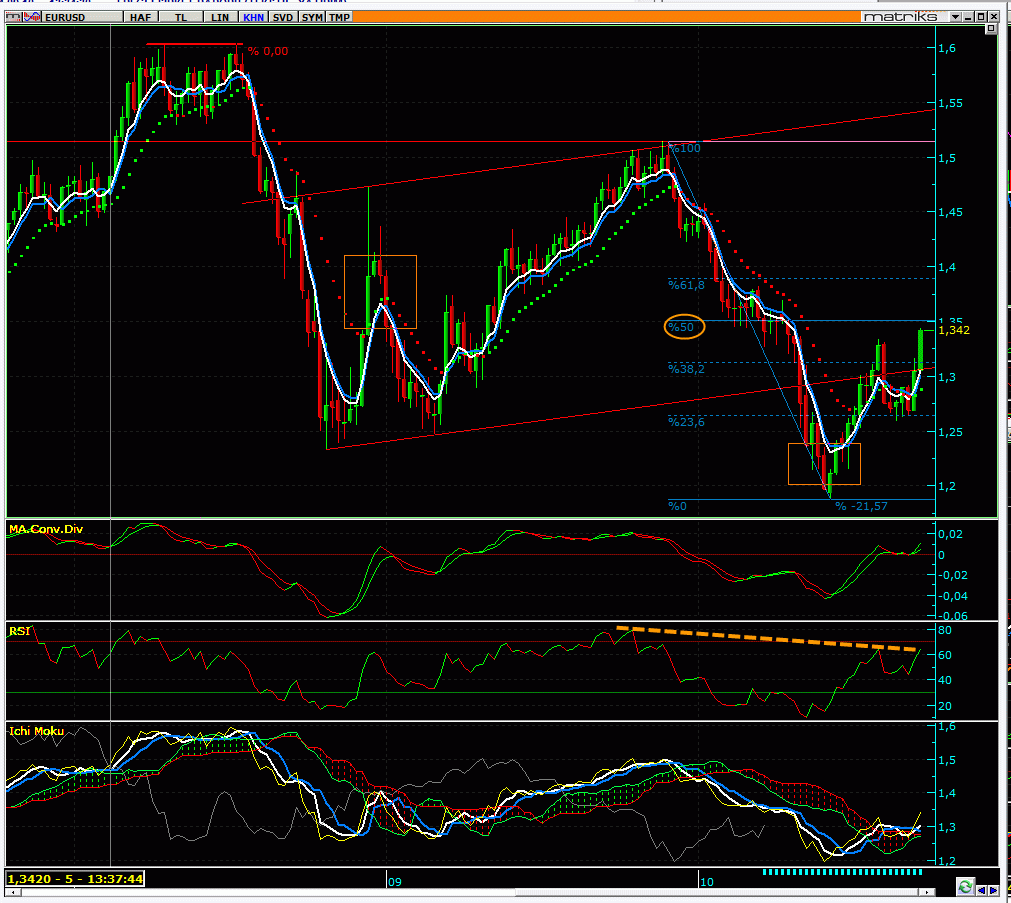This screenshot has width=1011, height=903.
Task: Click the cyan segmented bar above the scrollbar
Action: pos(842,871)
